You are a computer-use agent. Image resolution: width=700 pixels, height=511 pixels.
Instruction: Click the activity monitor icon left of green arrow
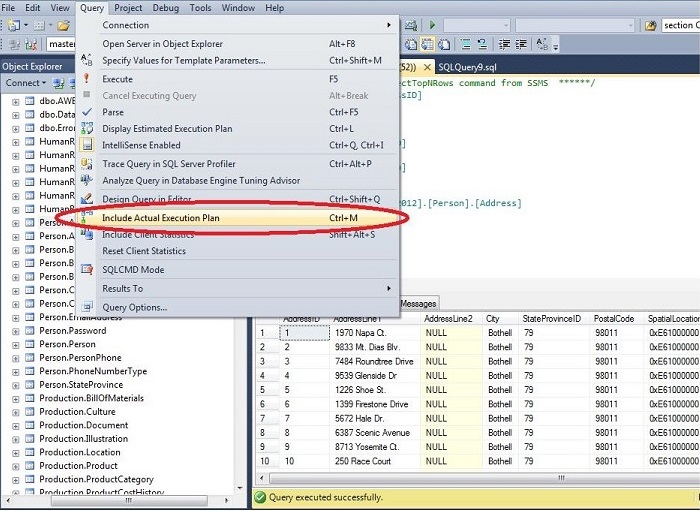[411, 25]
